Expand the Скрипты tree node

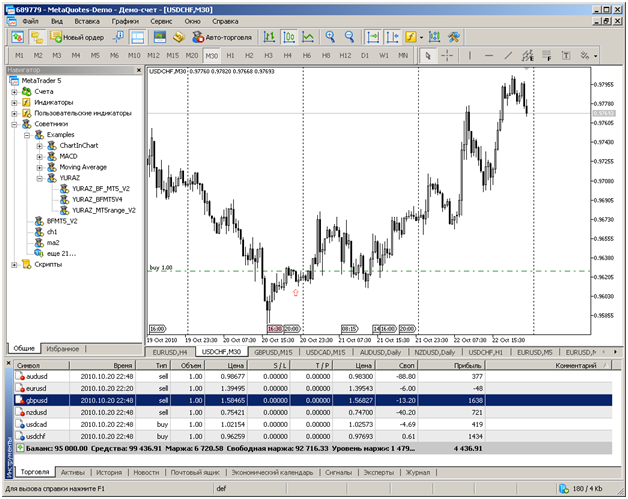pyautogui.click(x=14, y=265)
